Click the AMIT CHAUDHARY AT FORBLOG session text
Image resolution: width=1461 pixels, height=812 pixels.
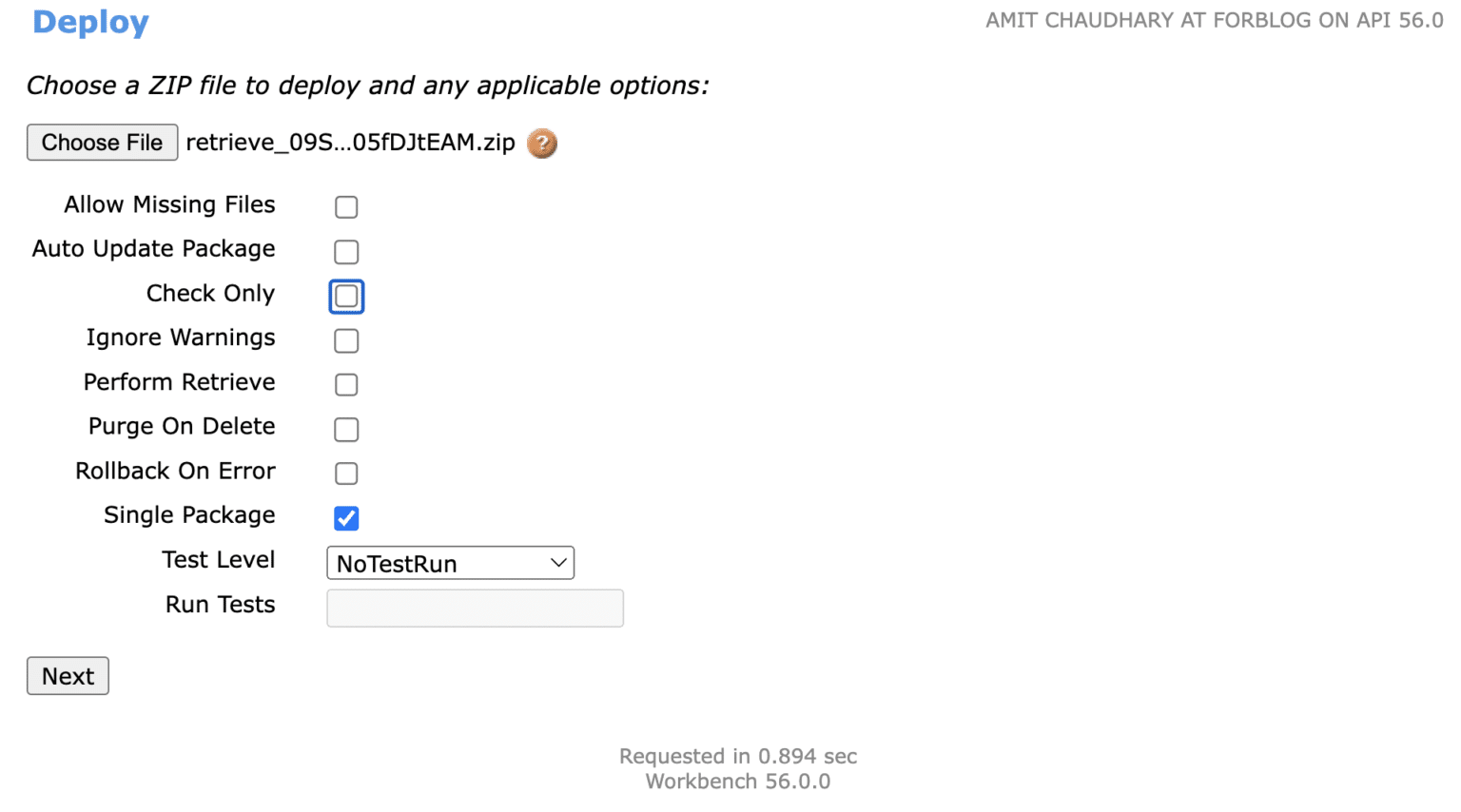pyautogui.click(x=1214, y=19)
